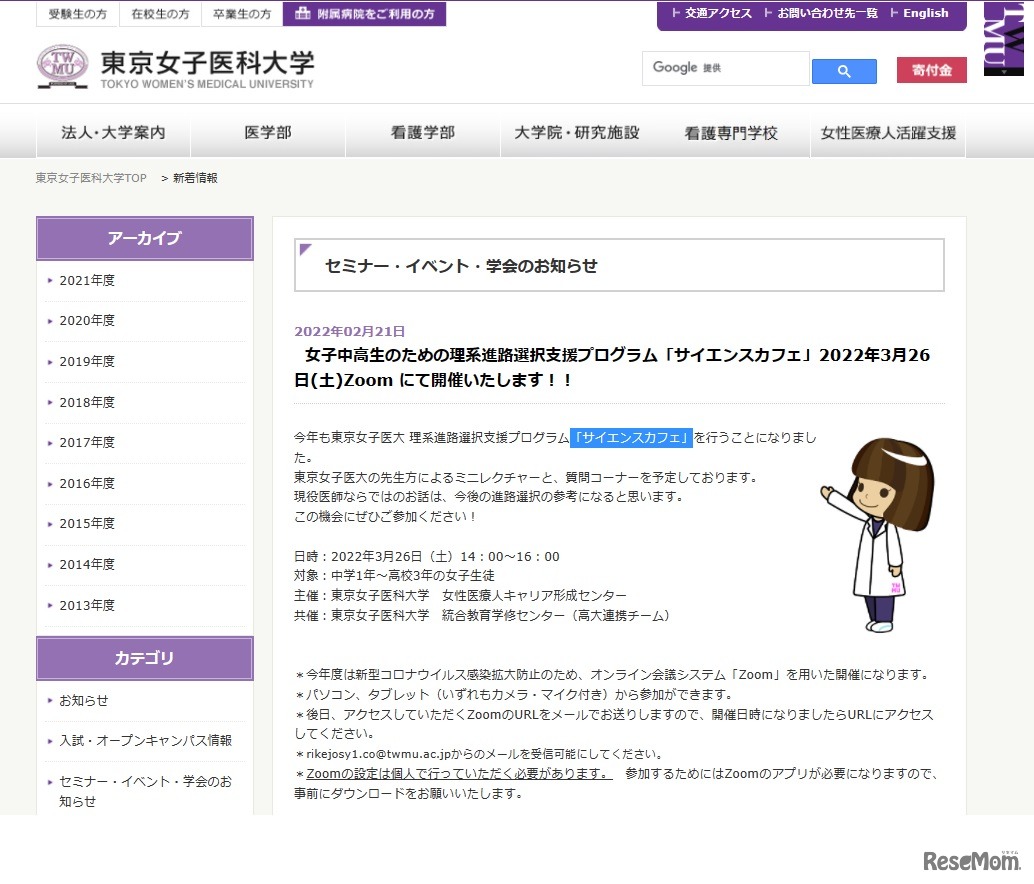Select the 入試・オープンキャンパス情報 category

(145, 741)
